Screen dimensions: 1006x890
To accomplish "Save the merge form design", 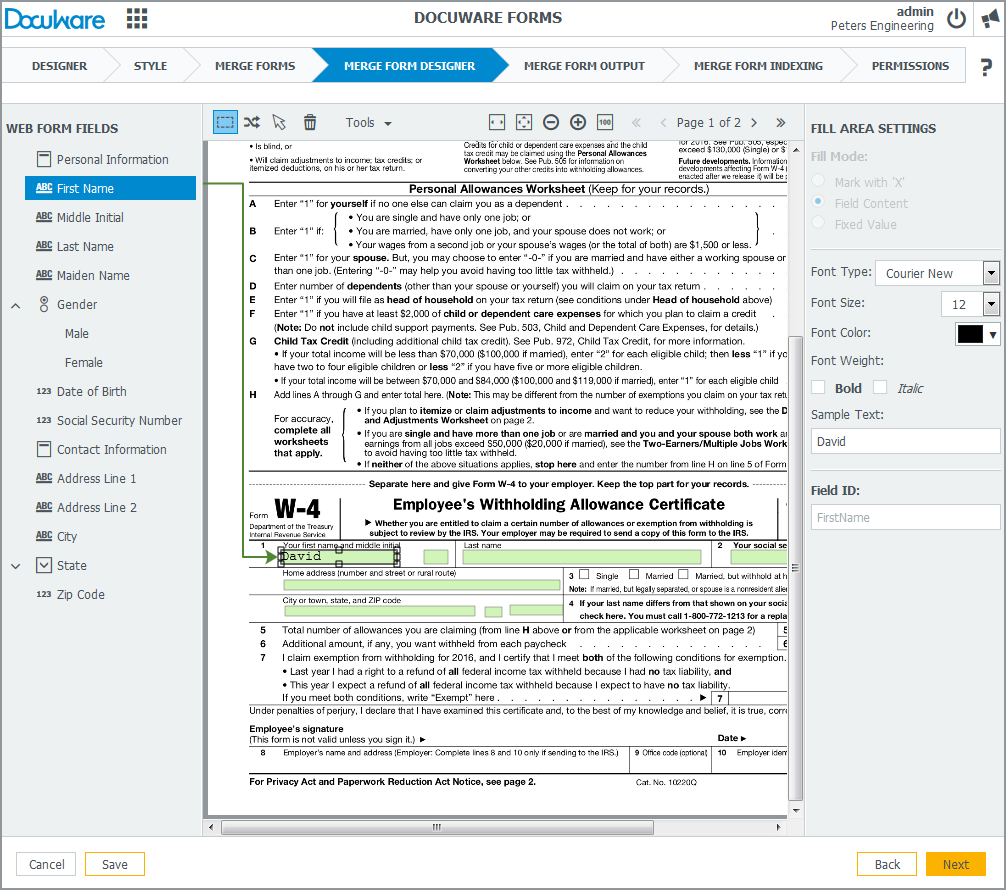I will point(114,863).
